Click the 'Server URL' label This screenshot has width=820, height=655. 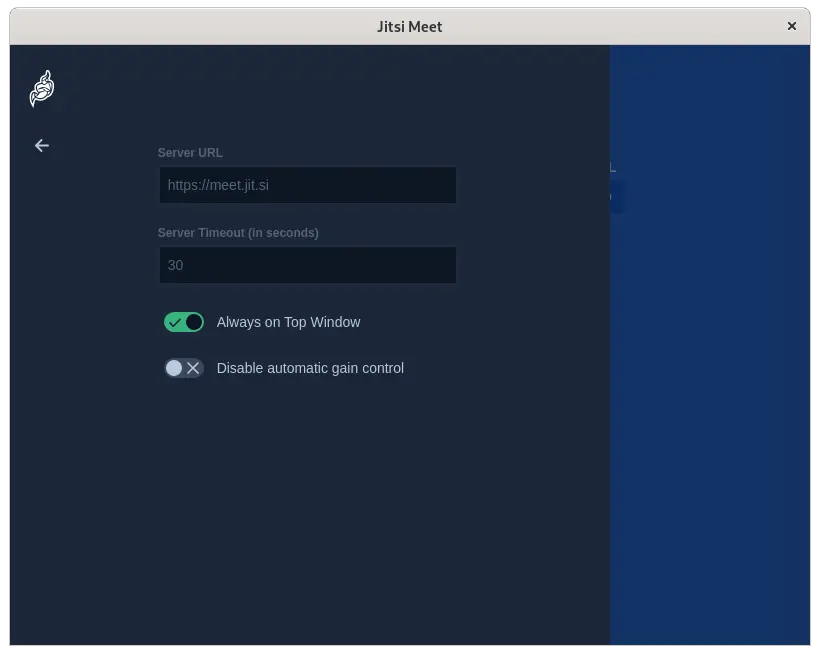(190, 153)
